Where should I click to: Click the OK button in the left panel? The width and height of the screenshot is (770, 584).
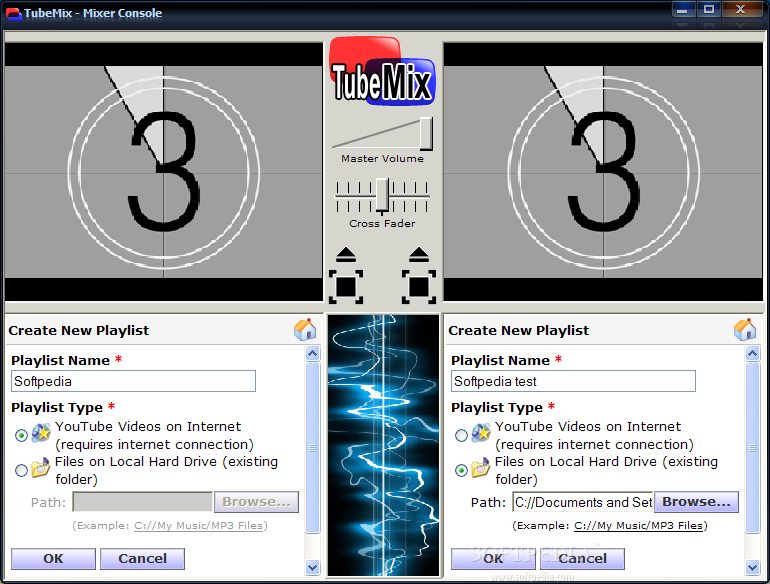pos(53,558)
